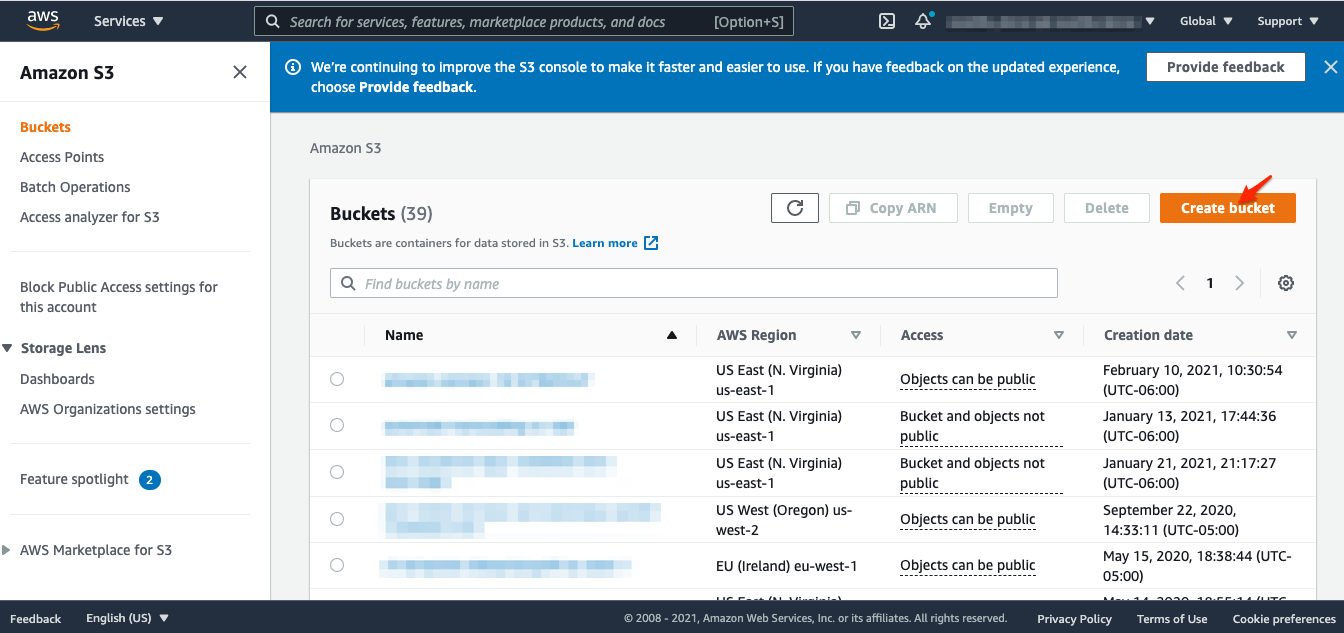The width and height of the screenshot is (1344, 633).
Task: Click the Delete button
Action: click(x=1107, y=208)
